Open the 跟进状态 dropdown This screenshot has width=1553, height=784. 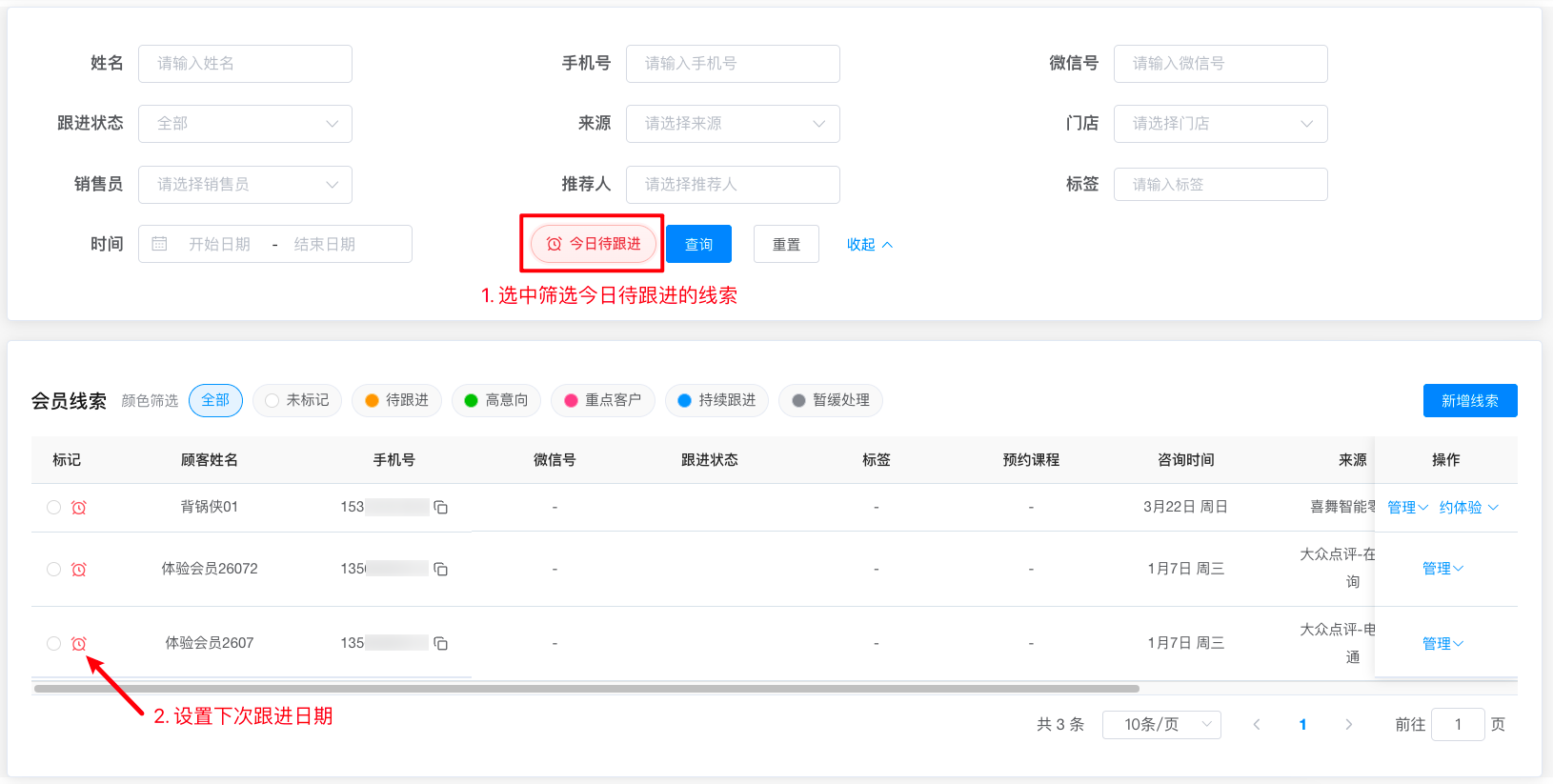coord(245,124)
